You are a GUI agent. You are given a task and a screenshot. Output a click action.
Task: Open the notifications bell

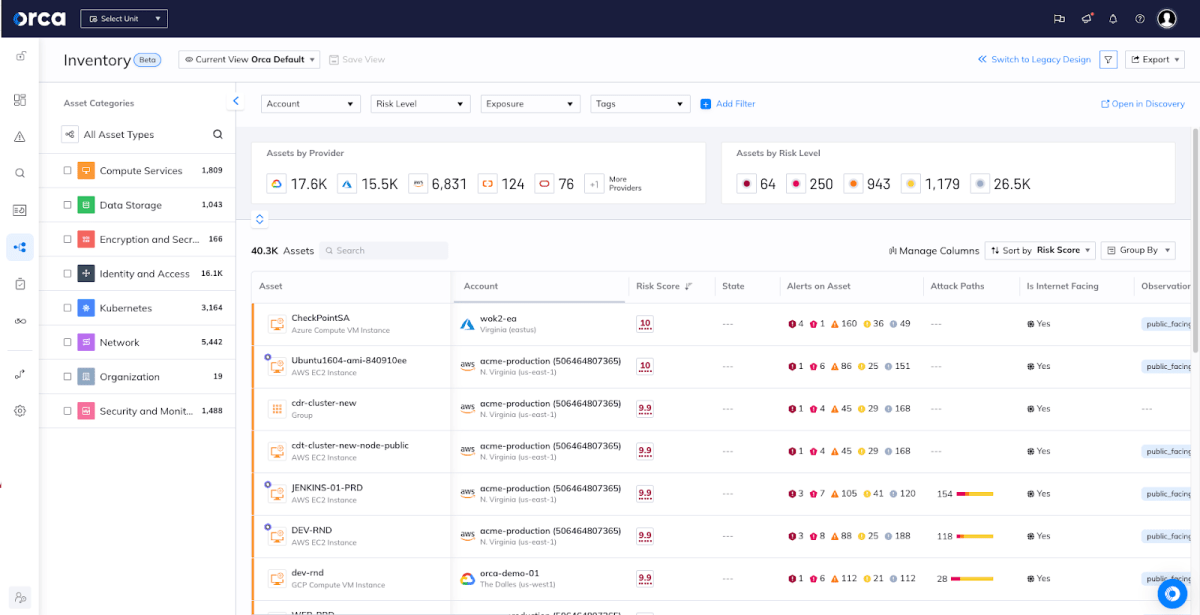click(x=1113, y=19)
